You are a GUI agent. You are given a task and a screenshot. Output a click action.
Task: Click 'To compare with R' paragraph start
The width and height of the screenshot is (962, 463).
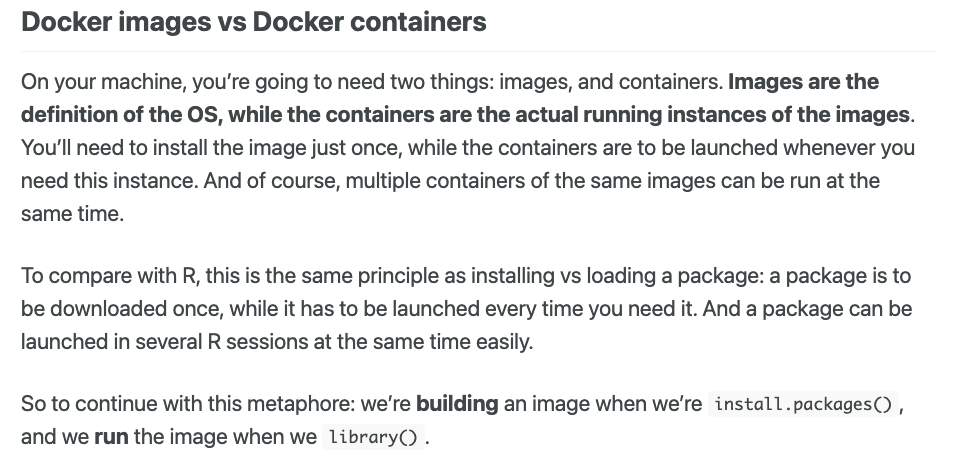pos(92,276)
